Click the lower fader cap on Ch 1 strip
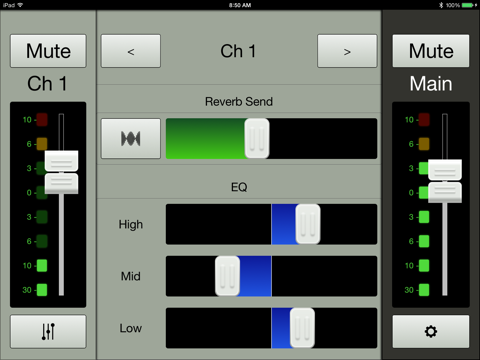 point(62,183)
